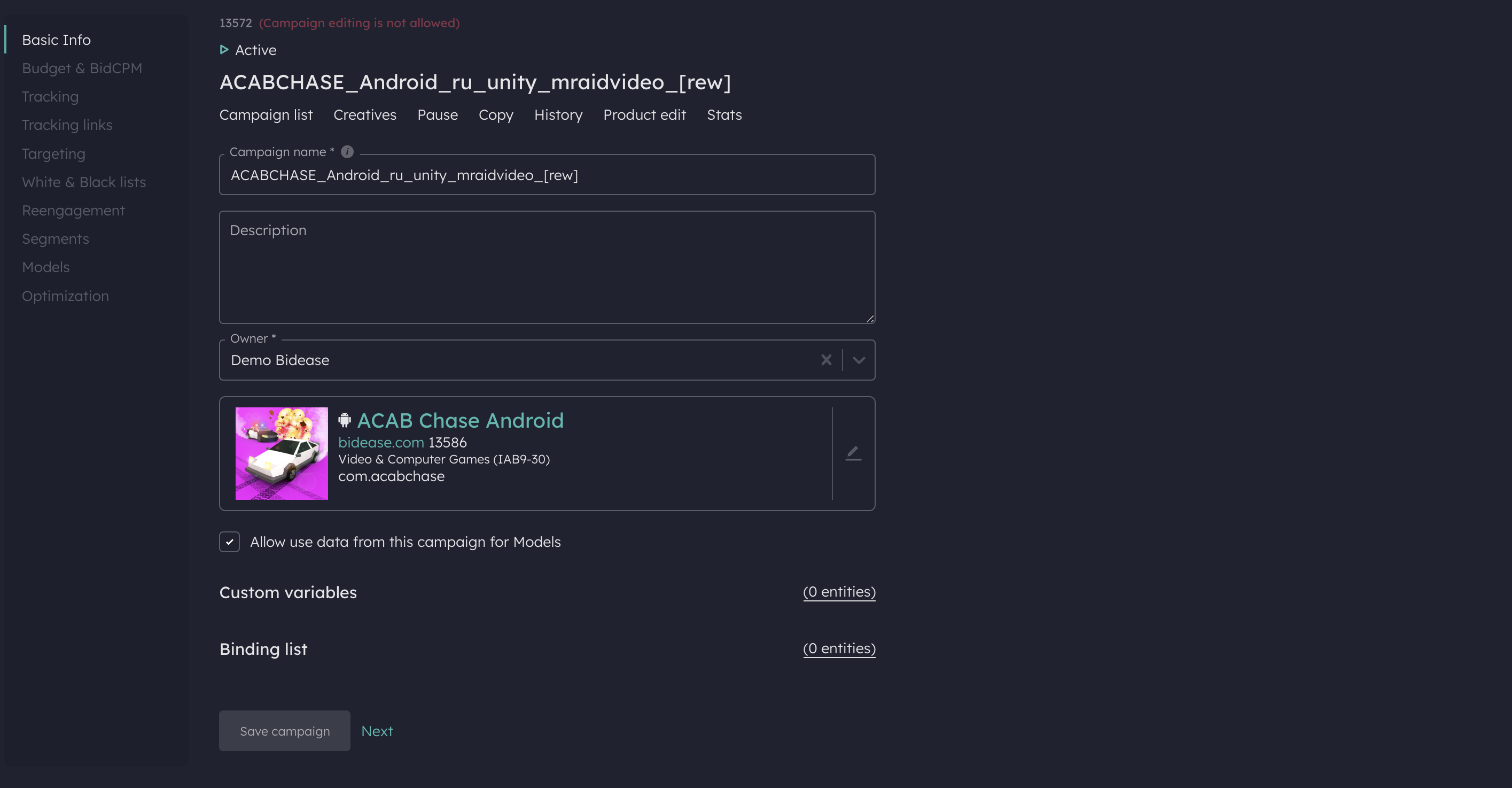Open the History page
The image size is (1512, 788).
pyautogui.click(x=558, y=115)
